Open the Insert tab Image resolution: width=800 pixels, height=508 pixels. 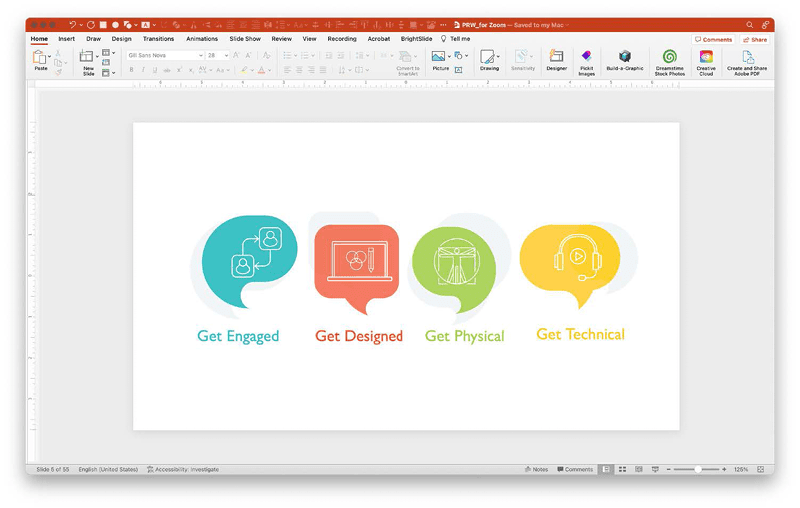click(66, 39)
